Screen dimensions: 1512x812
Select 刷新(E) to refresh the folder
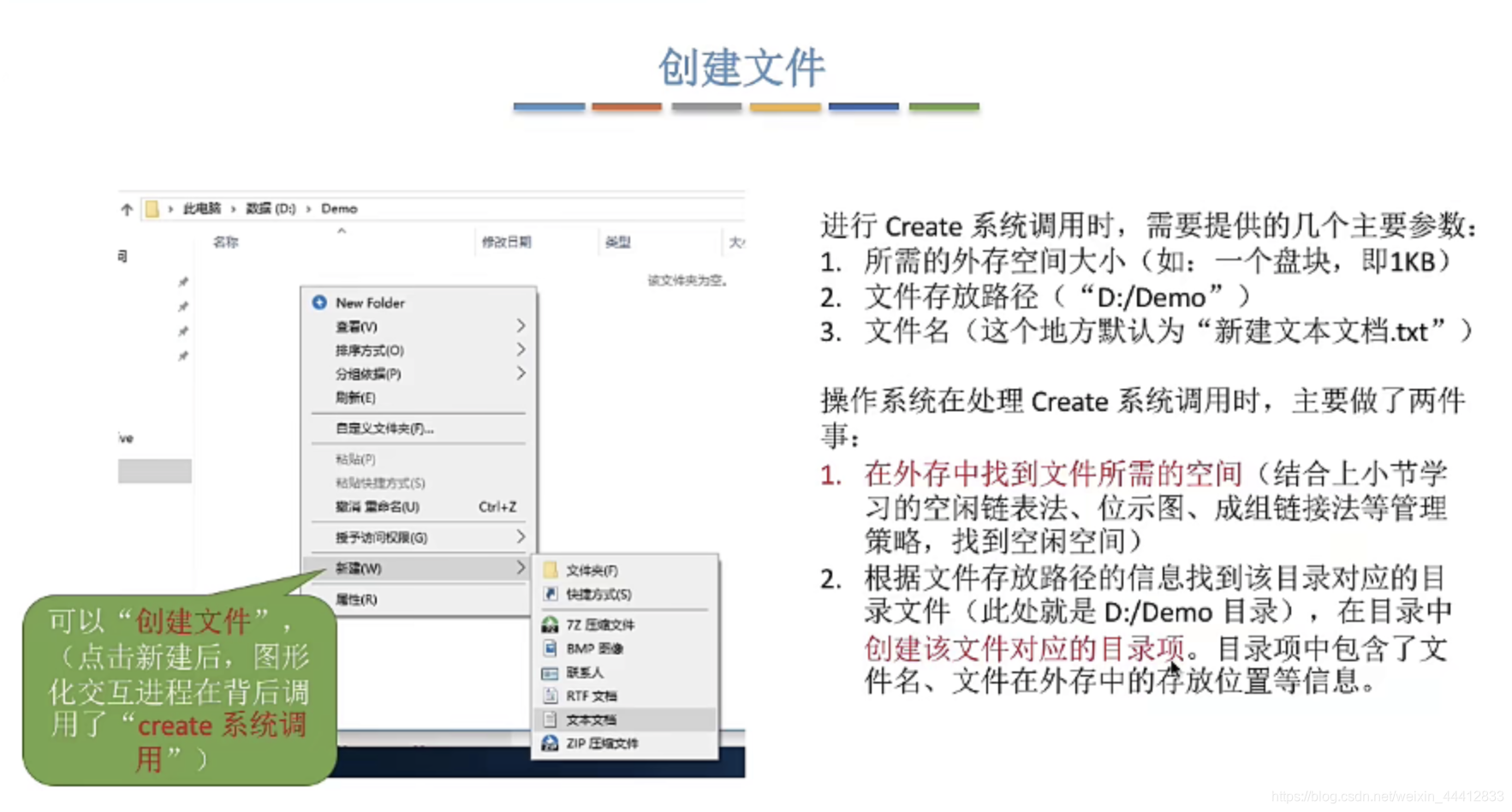click(x=419, y=397)
